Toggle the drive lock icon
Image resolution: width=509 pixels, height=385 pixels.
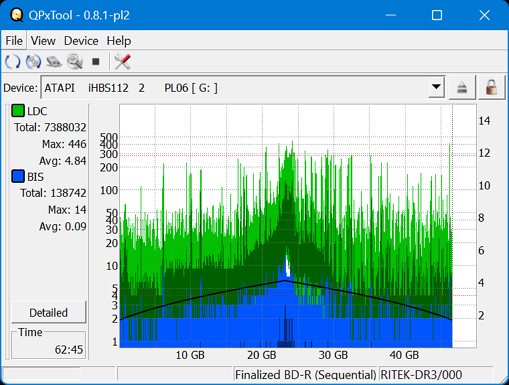(x=491, y=88)
